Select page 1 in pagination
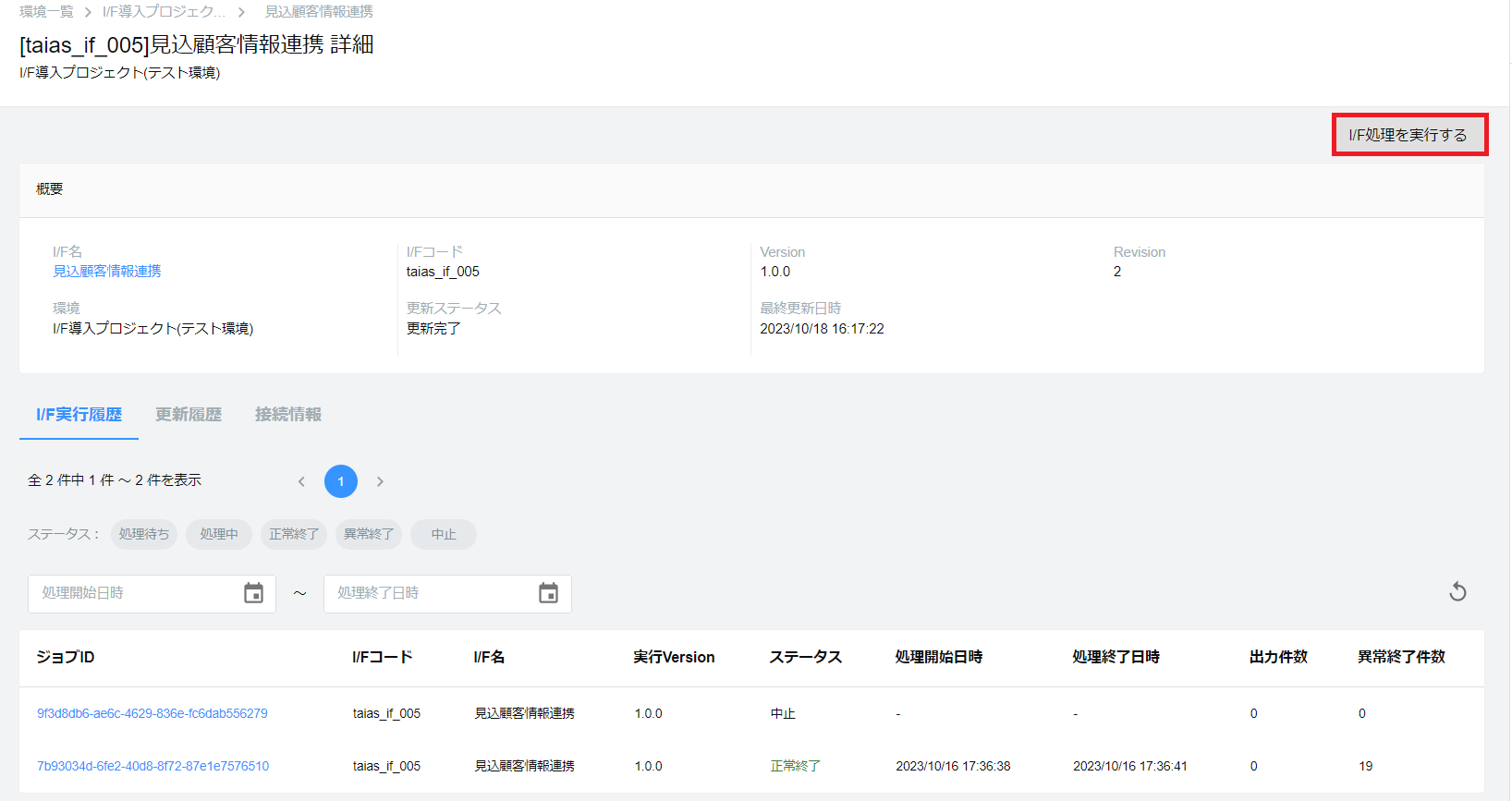 [341, 481]
